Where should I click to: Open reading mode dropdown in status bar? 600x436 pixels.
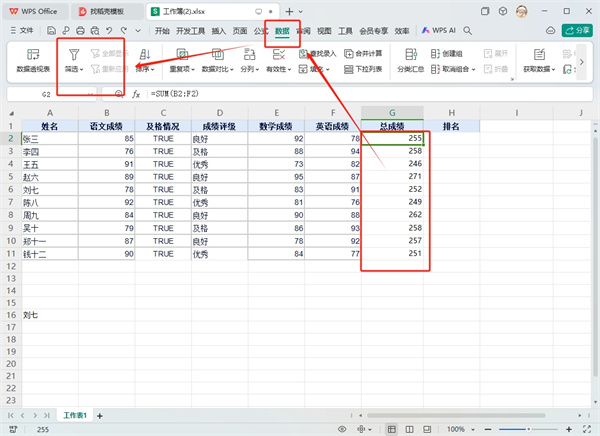(x=370, y=429)
